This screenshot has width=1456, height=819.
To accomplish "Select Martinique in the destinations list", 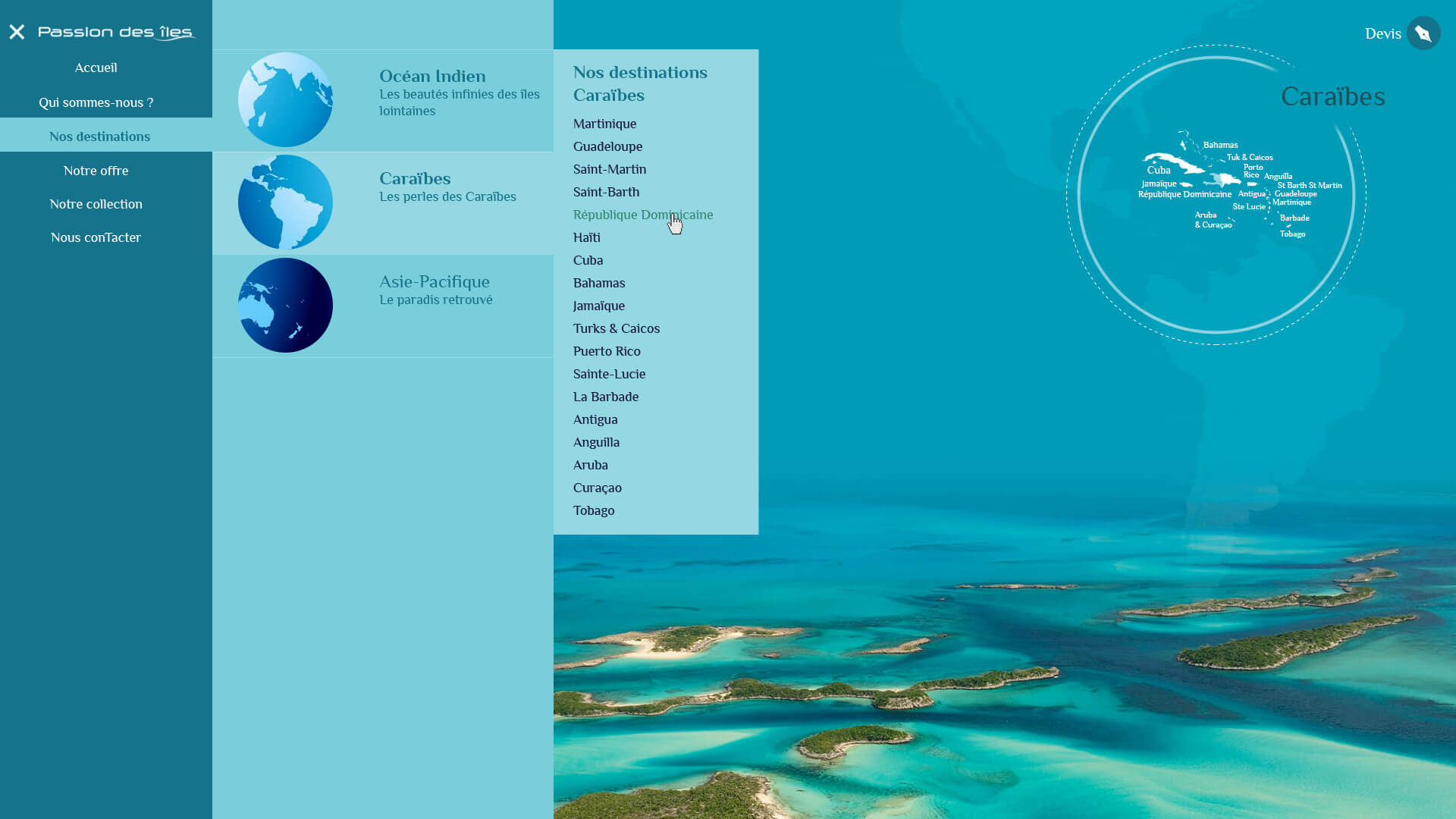I will (x=604, y=124).
